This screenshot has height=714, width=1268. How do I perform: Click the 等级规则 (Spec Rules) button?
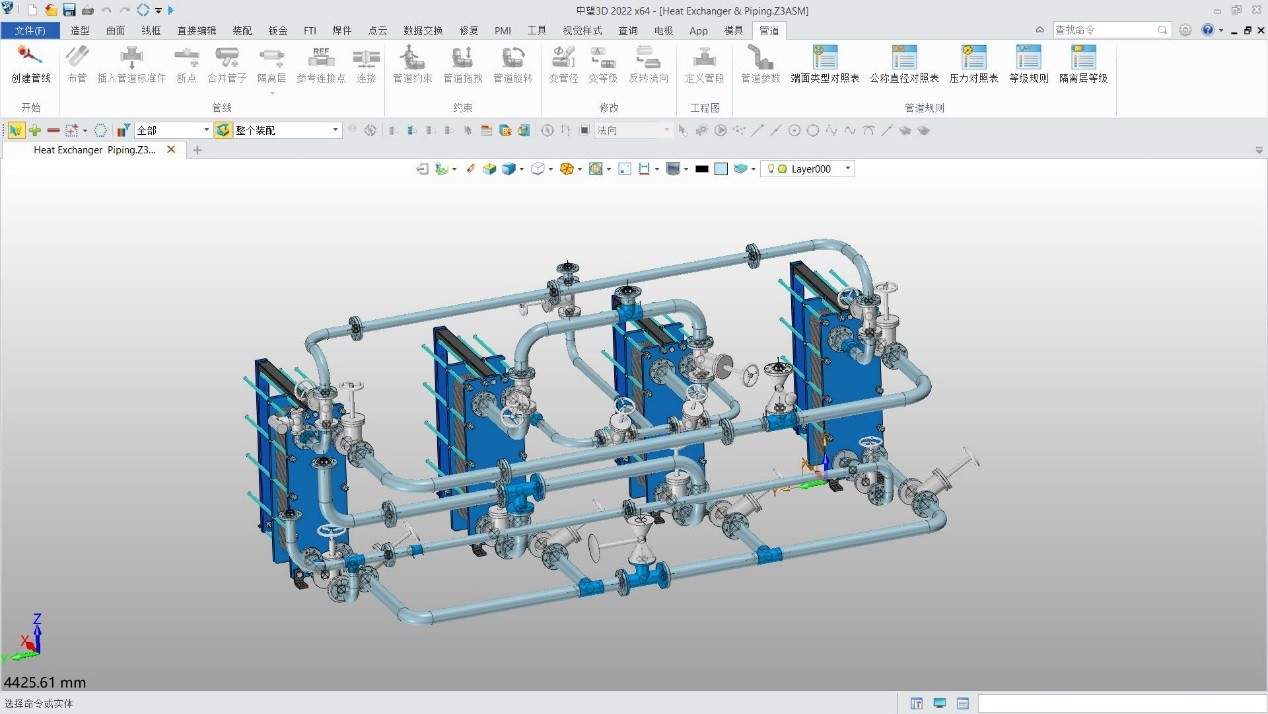point(1029,63)
